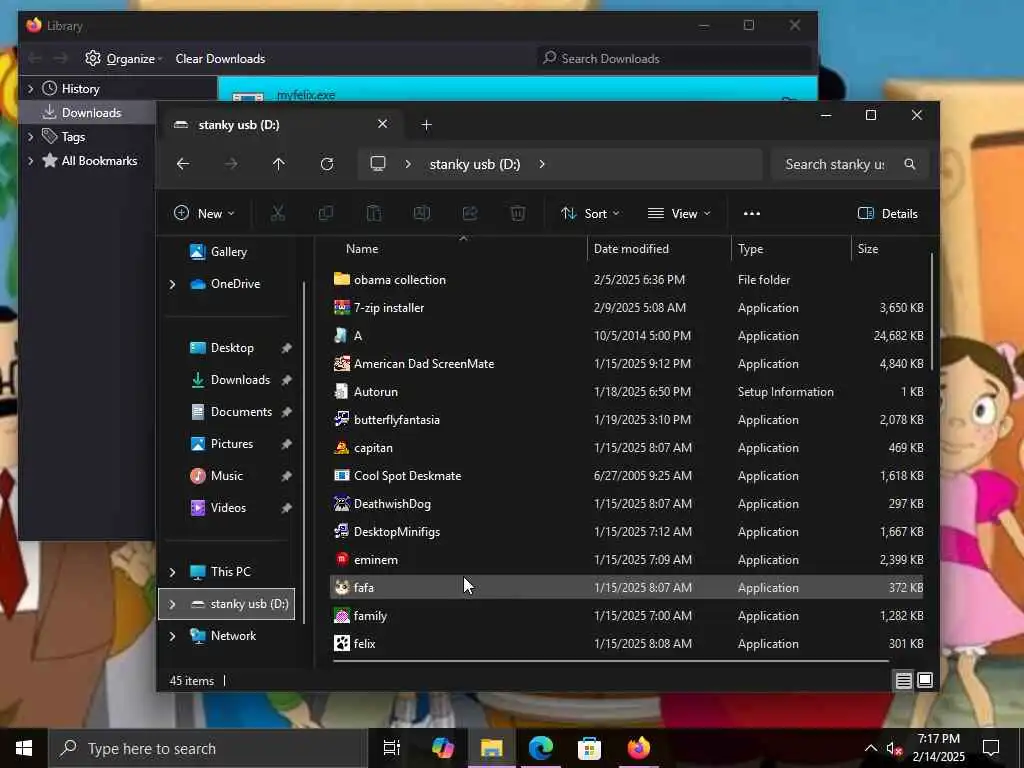
Task: Open Desktop in navigation pane
Action: tap(232, 347)
